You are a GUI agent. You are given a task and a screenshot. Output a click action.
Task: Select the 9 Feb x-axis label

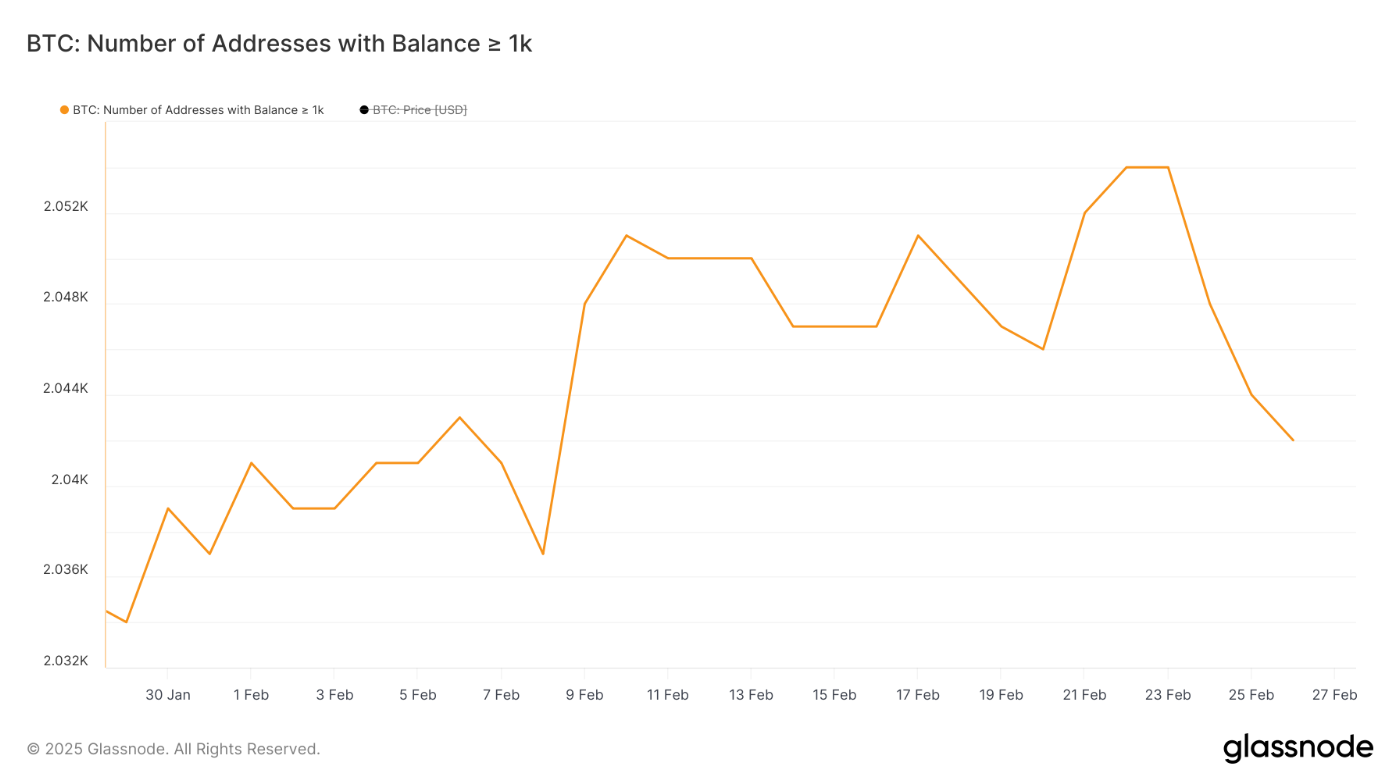(x=584, y=695)
